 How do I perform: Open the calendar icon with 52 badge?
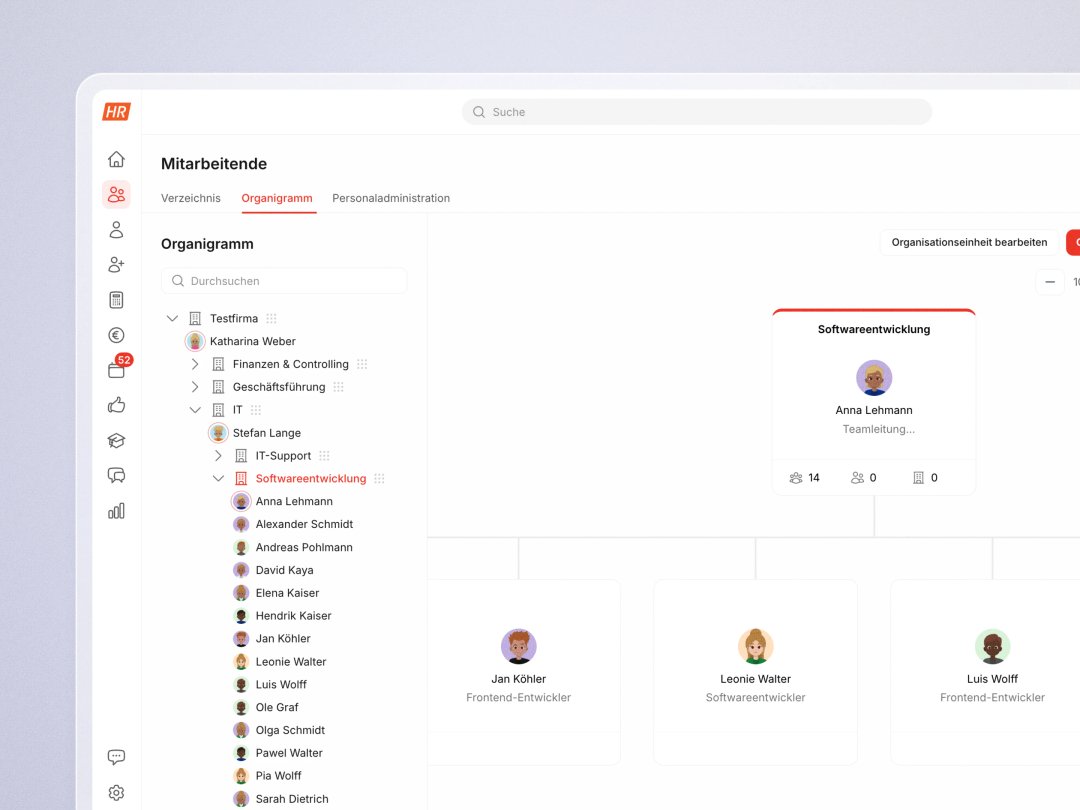point(116,370)
